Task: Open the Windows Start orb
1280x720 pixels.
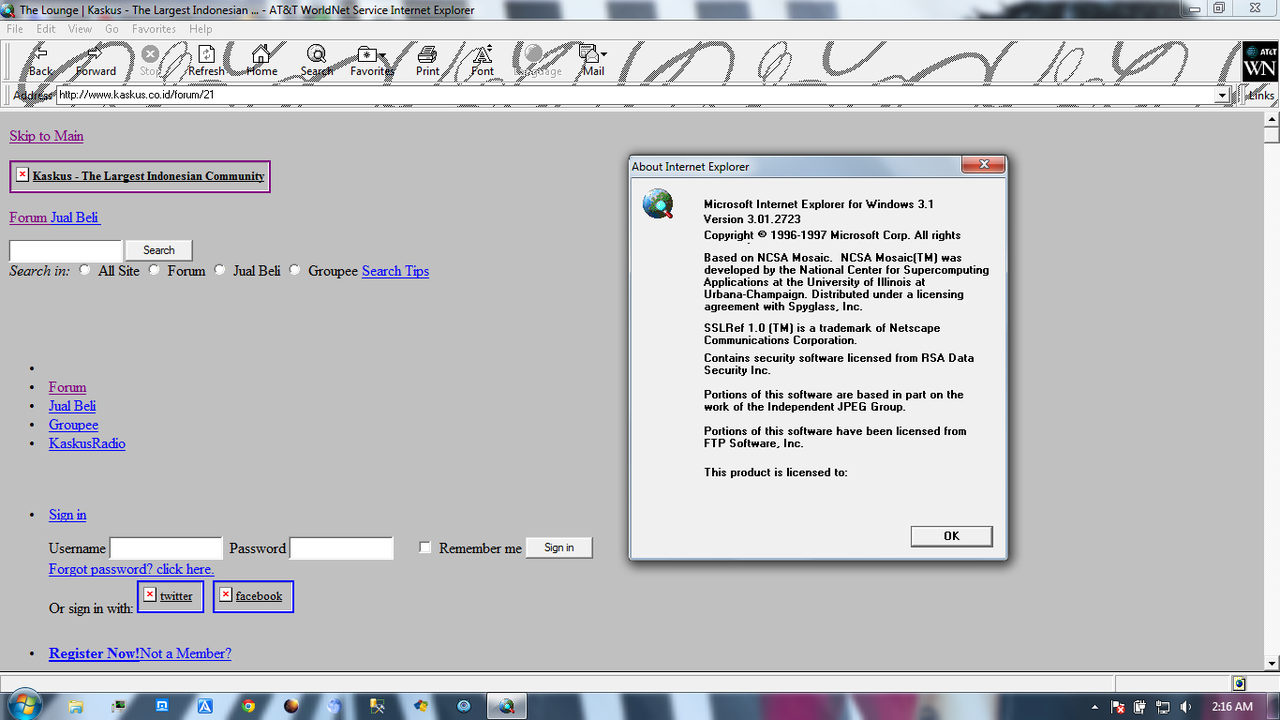Action: (x=26, y=704)
